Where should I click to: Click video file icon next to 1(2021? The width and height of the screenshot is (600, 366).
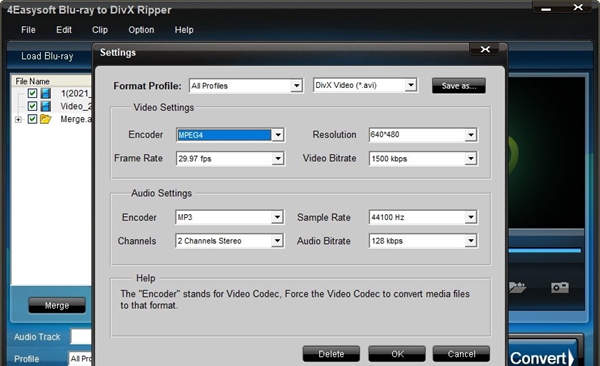click(x=46, y=93)
